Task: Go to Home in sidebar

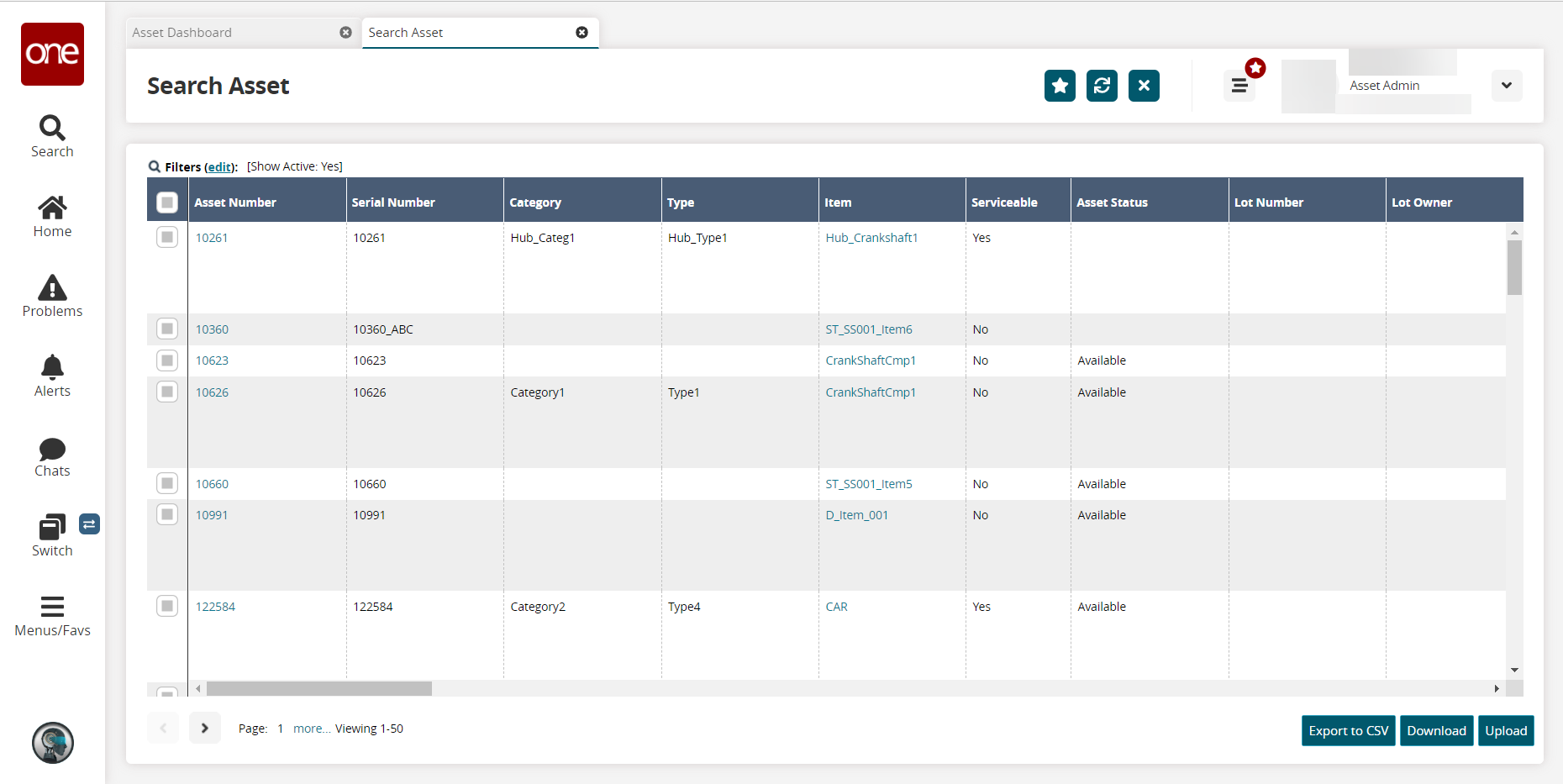Action: coord(52,217)
